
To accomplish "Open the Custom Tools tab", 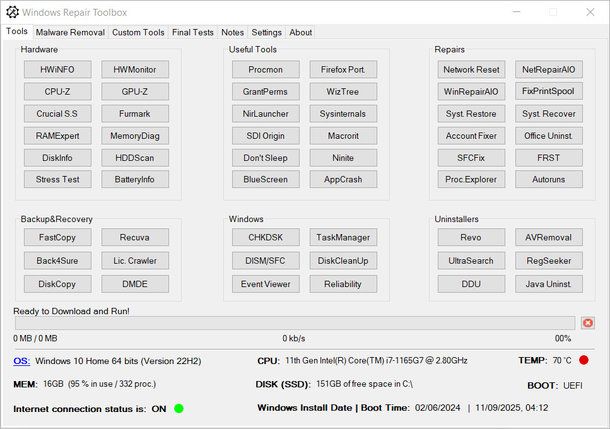I will coord(138,32).
